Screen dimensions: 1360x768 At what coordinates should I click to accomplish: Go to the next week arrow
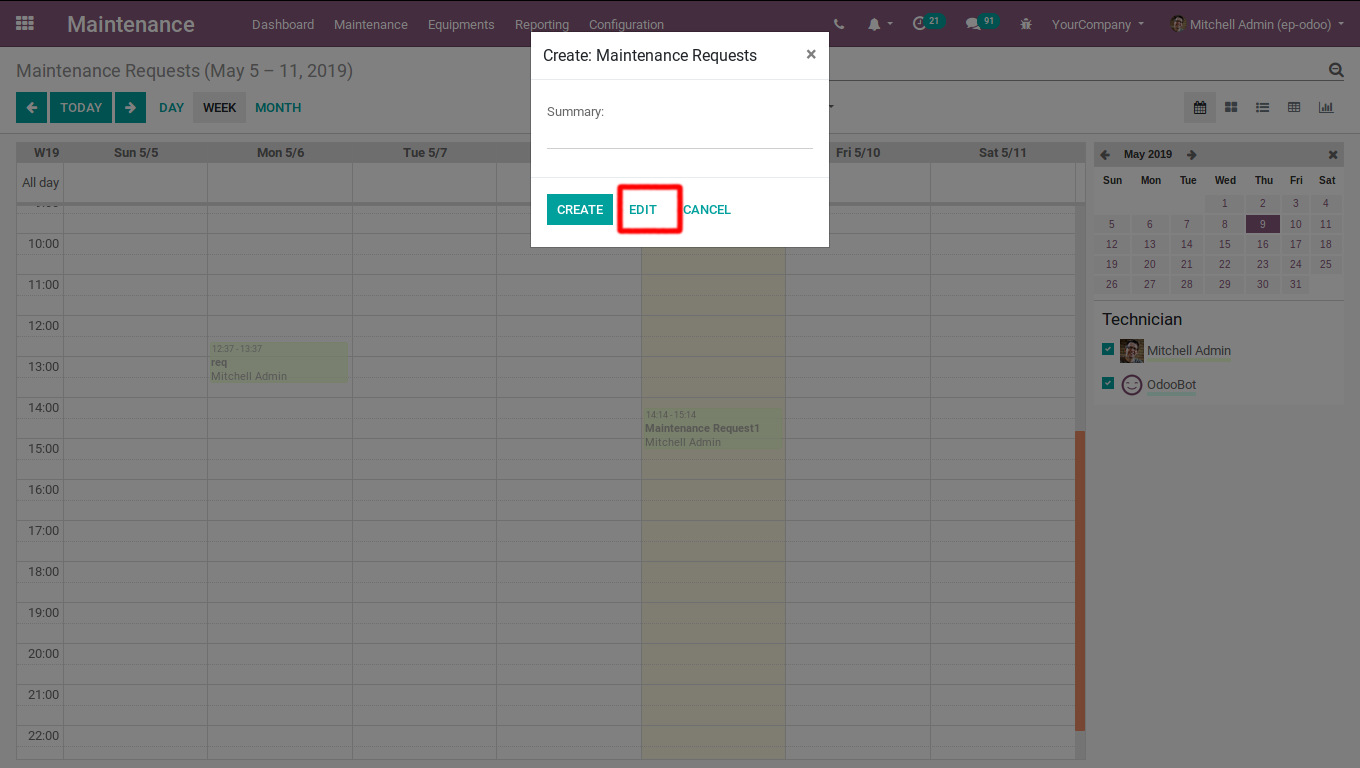130,107
